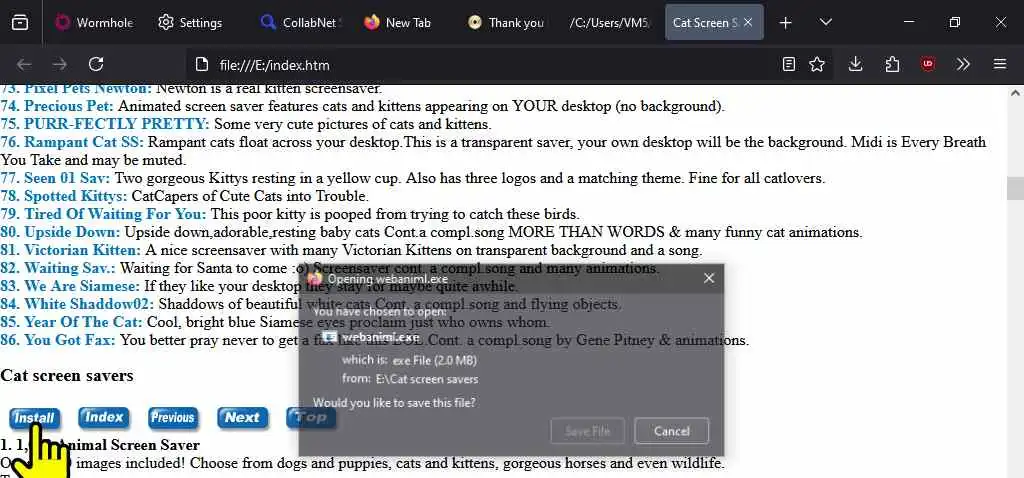
Task: Open the Upside Down link
Action: pos(72,232)
